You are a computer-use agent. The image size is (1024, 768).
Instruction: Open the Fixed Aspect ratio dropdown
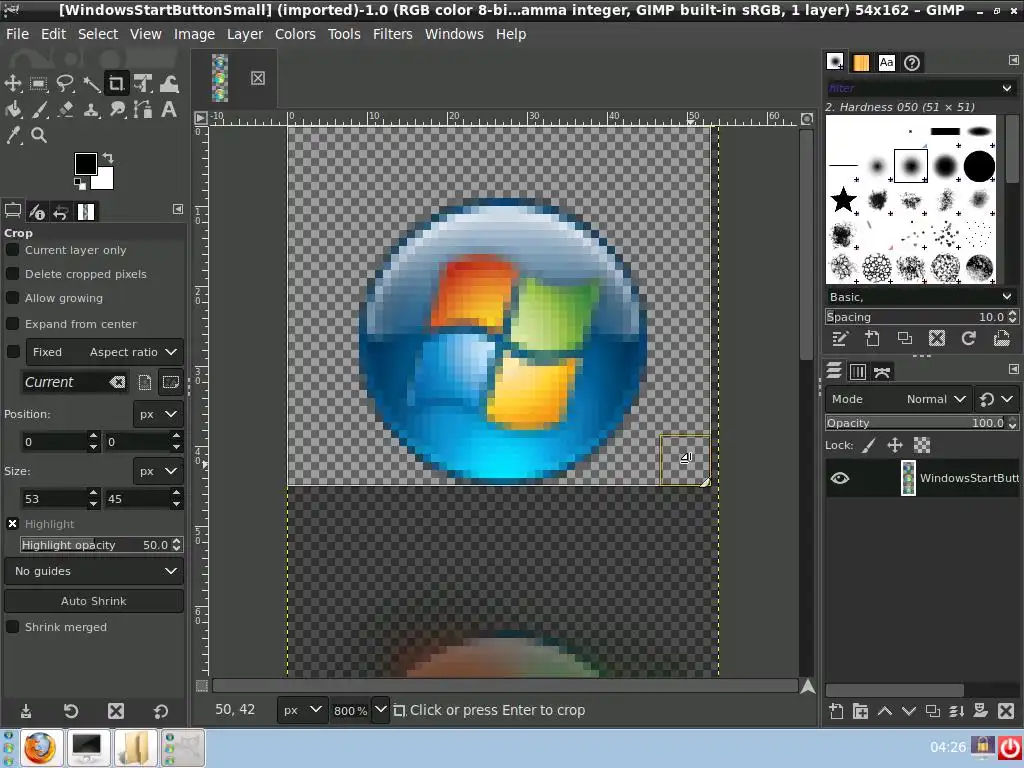[105, 352]
